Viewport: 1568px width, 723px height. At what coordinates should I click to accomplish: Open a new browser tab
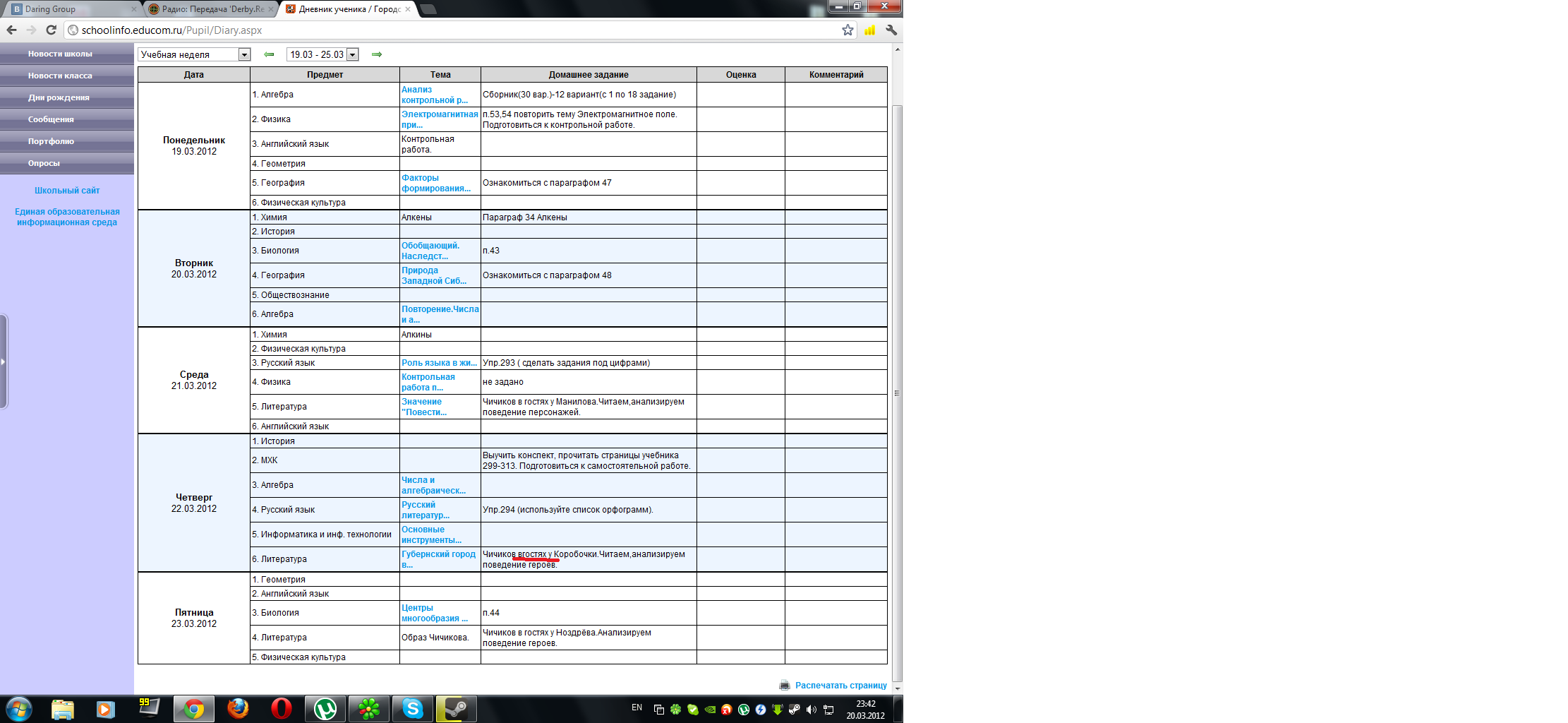coord(428,9)
